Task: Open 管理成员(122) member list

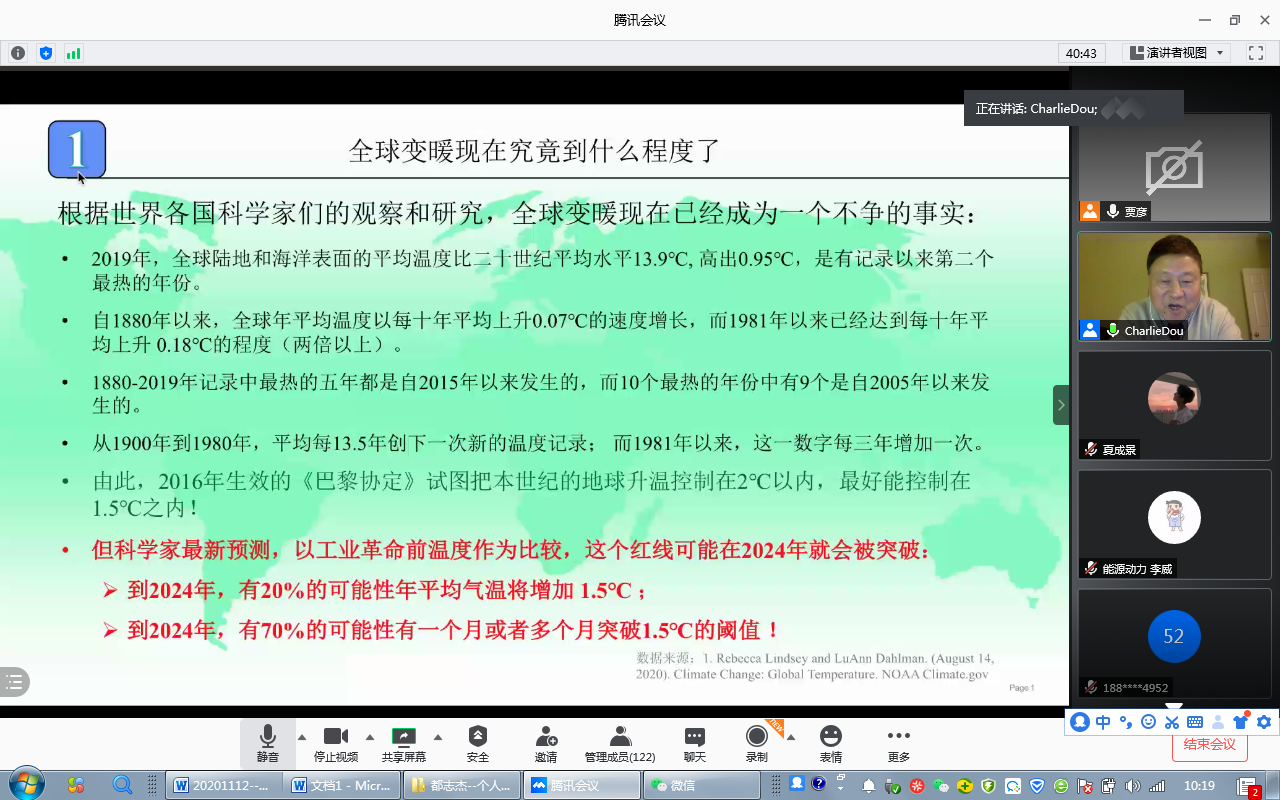Action: point(620,744)
